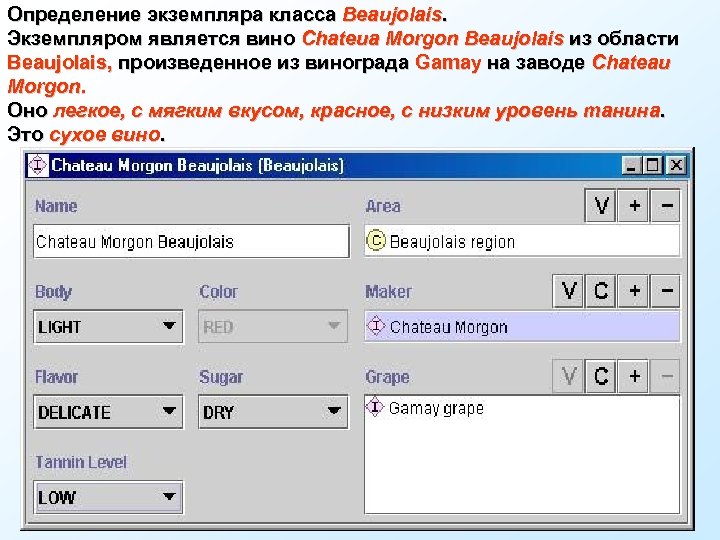Click the greyed View (V) button for Grape
This screenshot has width=720, height=540.
(568, 376)
